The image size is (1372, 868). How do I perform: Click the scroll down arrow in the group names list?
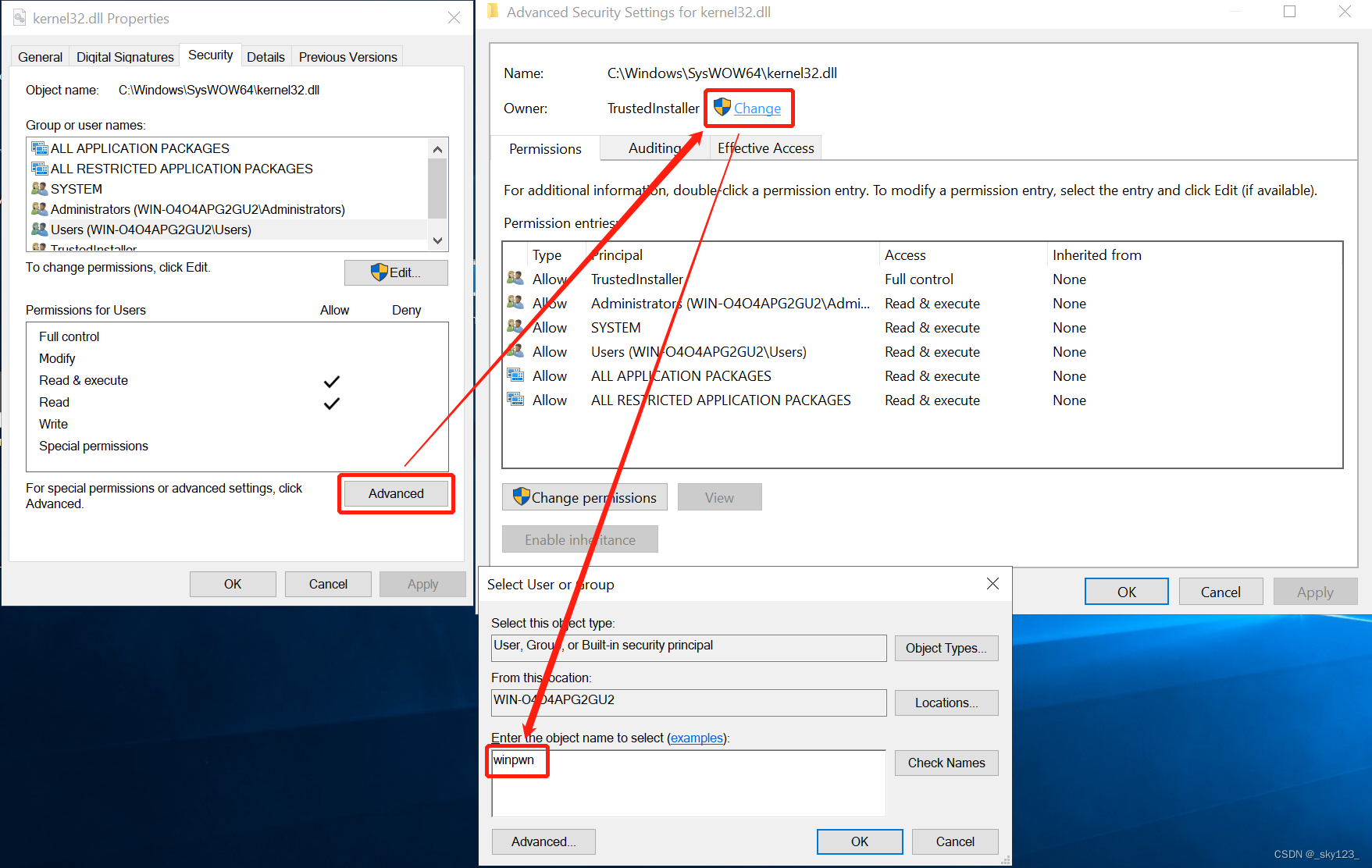tap(437, 240)
